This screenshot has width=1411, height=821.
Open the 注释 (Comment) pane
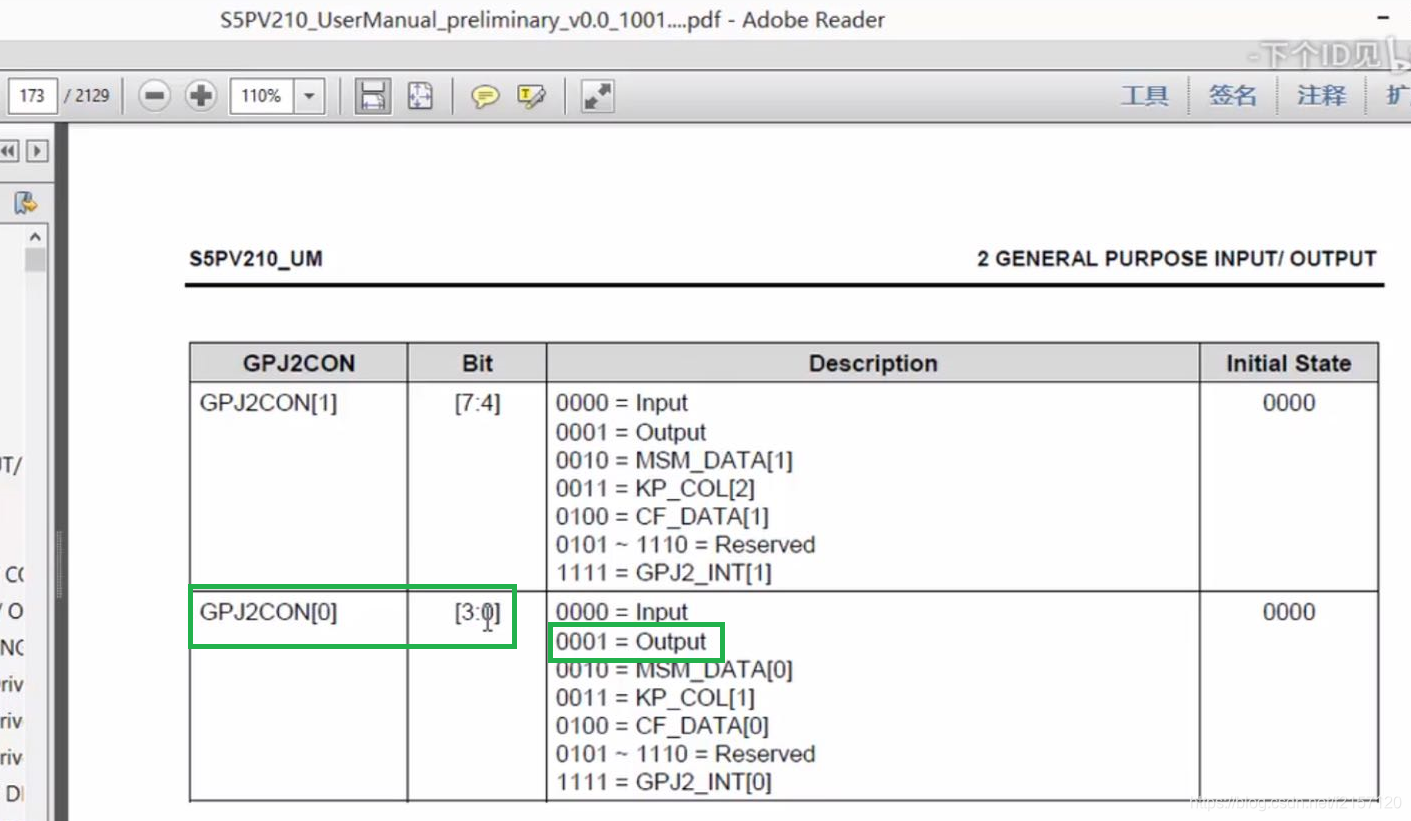click(x=1319, y=96)
